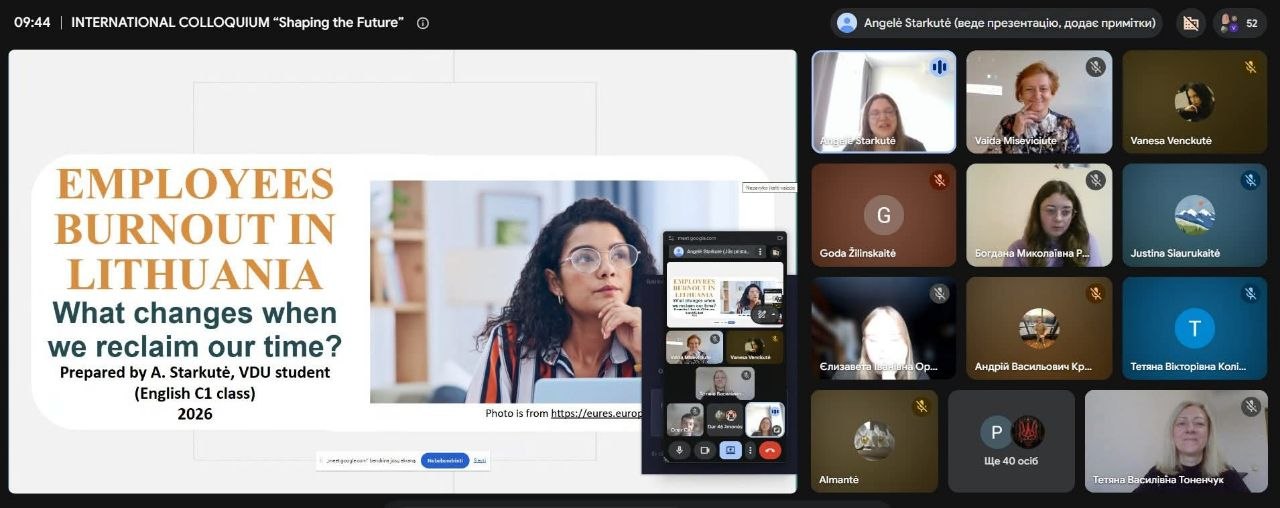Click 'Slėpti' hide link in sharing bar

[480, 461]
